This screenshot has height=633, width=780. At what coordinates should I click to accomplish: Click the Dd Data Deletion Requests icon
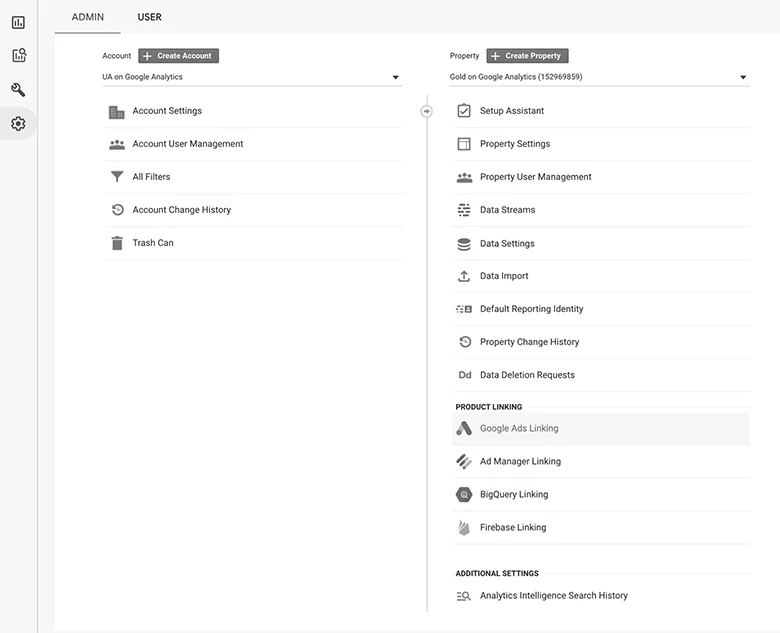pos(465,375)
